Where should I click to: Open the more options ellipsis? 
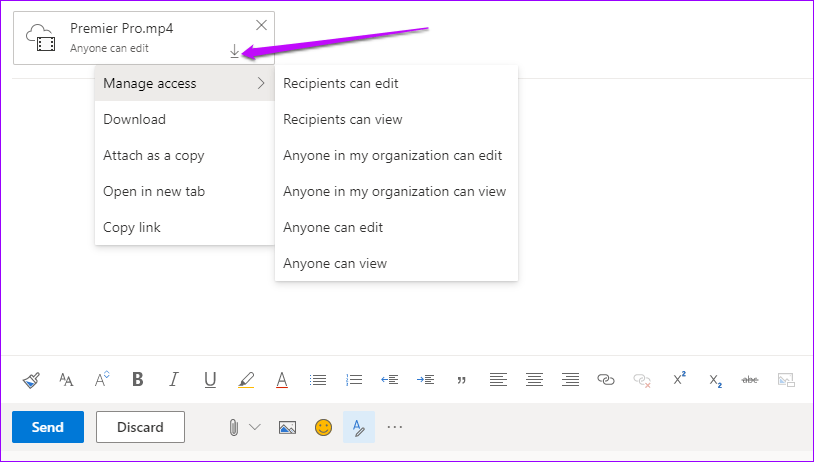pyautogui.click(x=395, y=427)
